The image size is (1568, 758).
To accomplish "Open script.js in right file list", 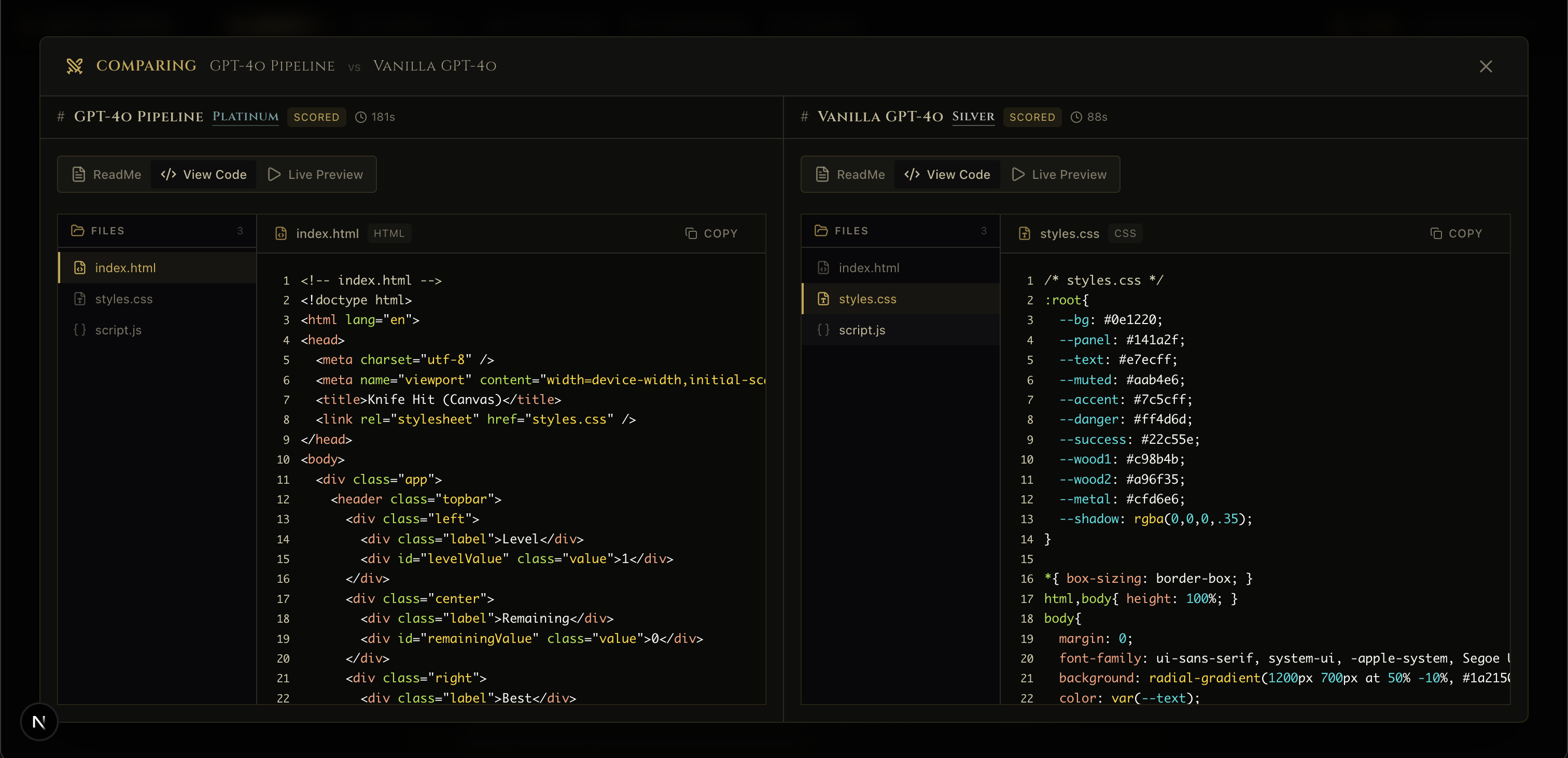I will [862, 330].
